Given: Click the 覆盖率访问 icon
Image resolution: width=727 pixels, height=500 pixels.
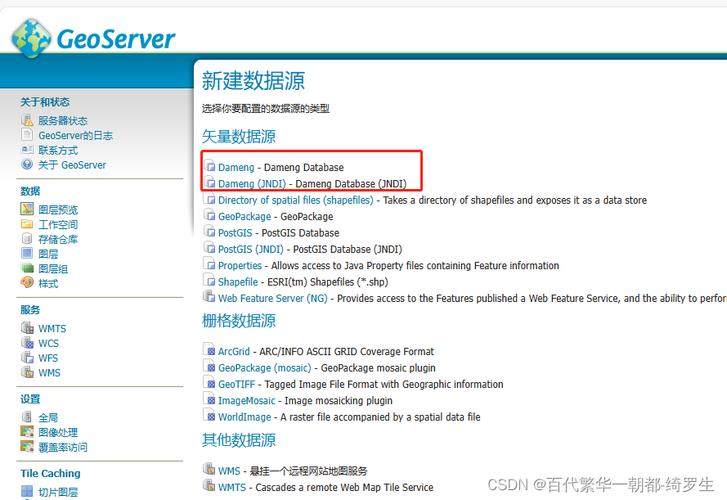Looking at the screenshot, I should [x=27, y=447].
